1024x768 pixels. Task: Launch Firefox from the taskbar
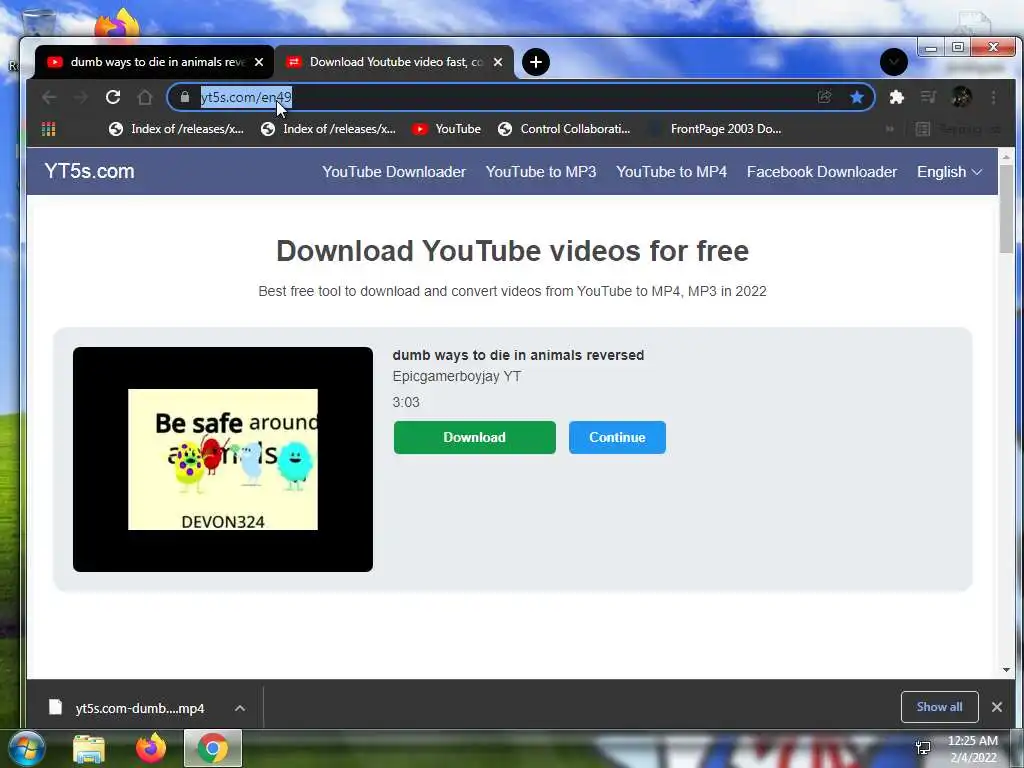pos(151,748)
